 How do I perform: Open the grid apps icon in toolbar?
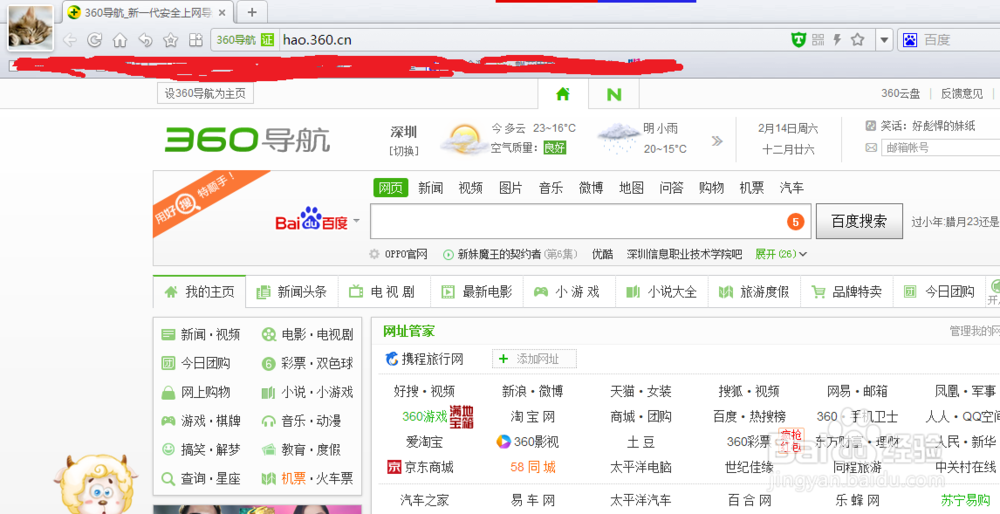(x=195, y=40)
